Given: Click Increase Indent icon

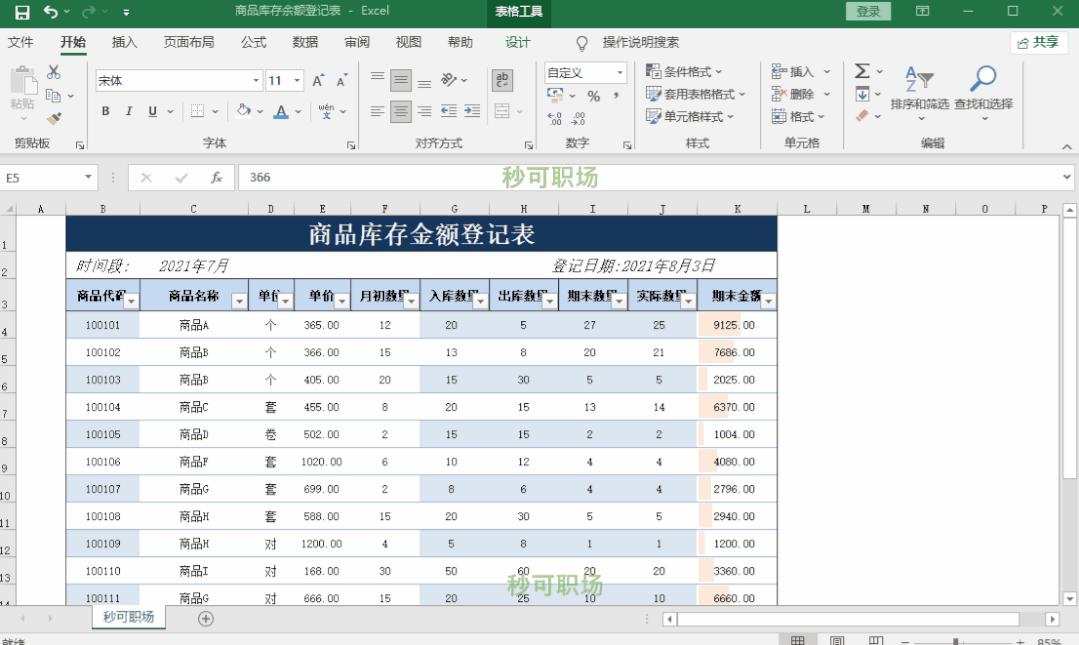Looking at the screenshot, I should coord(472,111).
